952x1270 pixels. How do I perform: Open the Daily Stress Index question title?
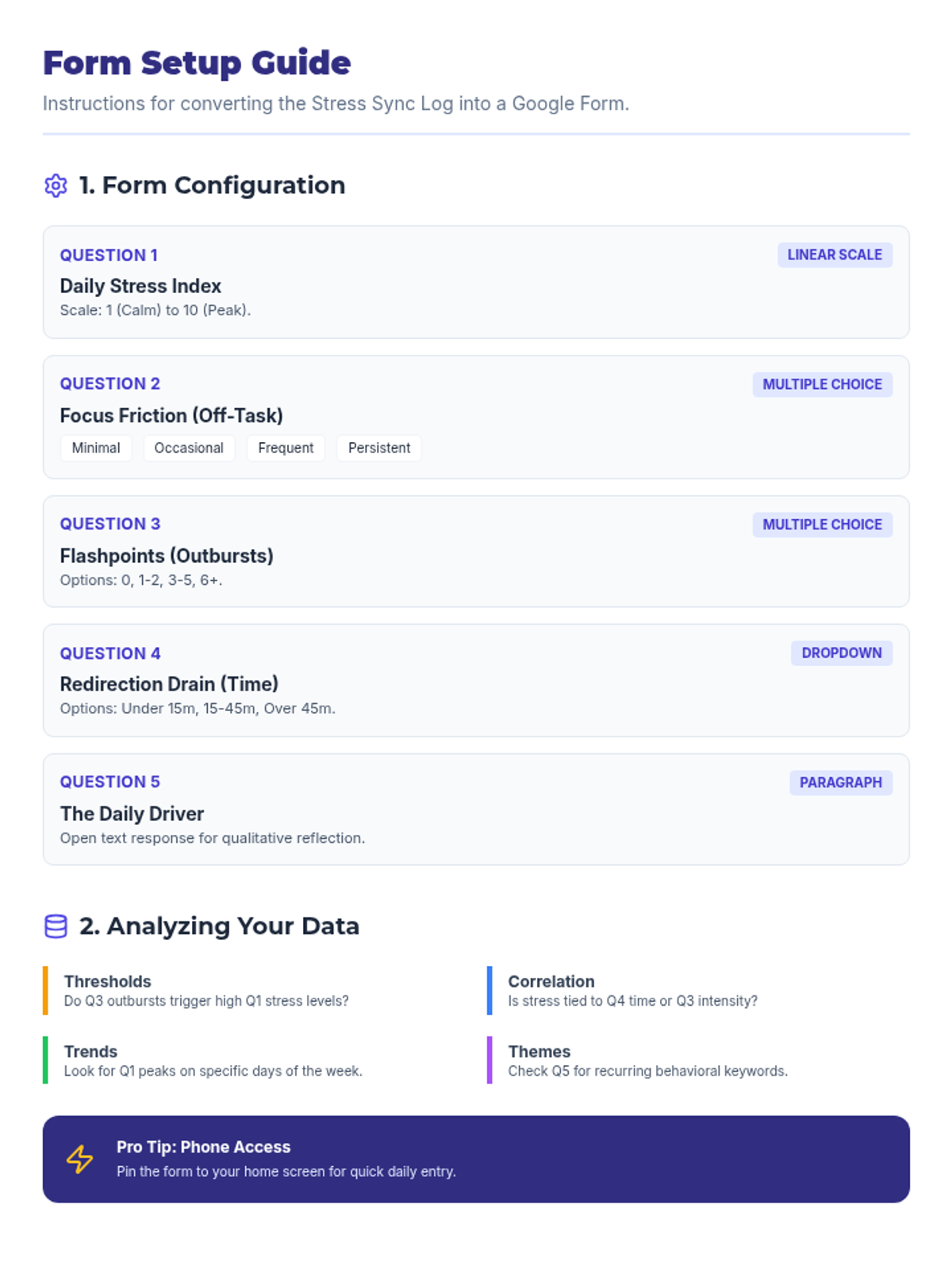point(140,286)
